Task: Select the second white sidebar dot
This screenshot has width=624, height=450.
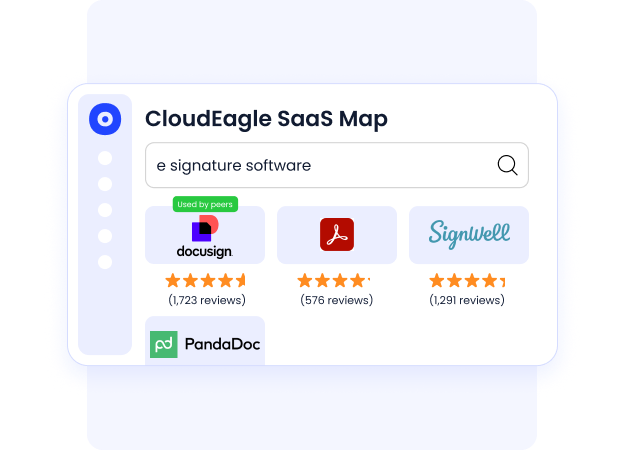Action: pyautogui.click(x=105, y=184)
